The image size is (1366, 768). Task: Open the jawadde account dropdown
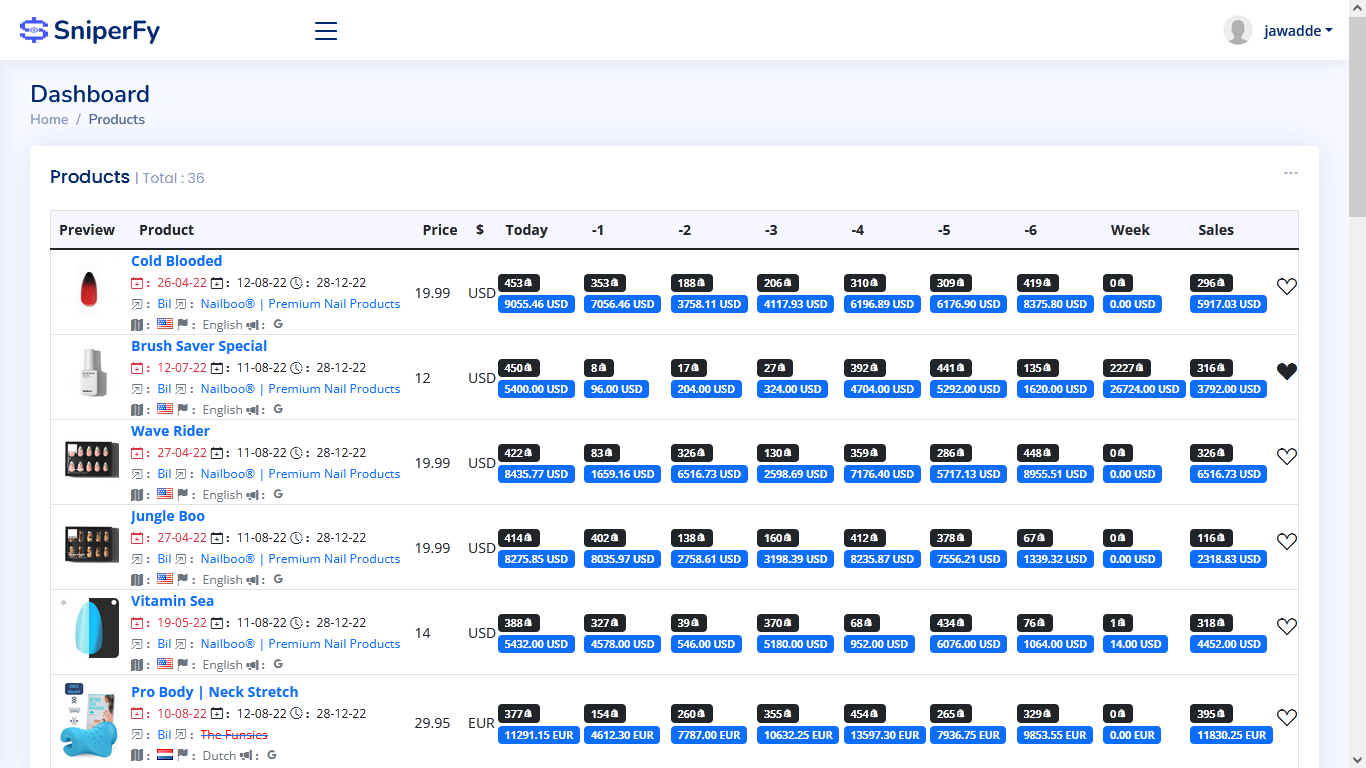[x=1297, y=31]
